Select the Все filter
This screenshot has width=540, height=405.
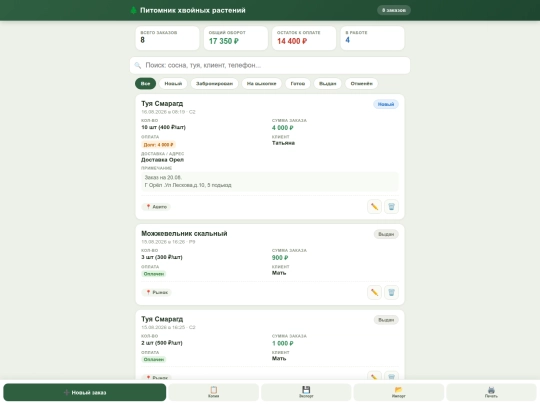click(x=145, y=84)
